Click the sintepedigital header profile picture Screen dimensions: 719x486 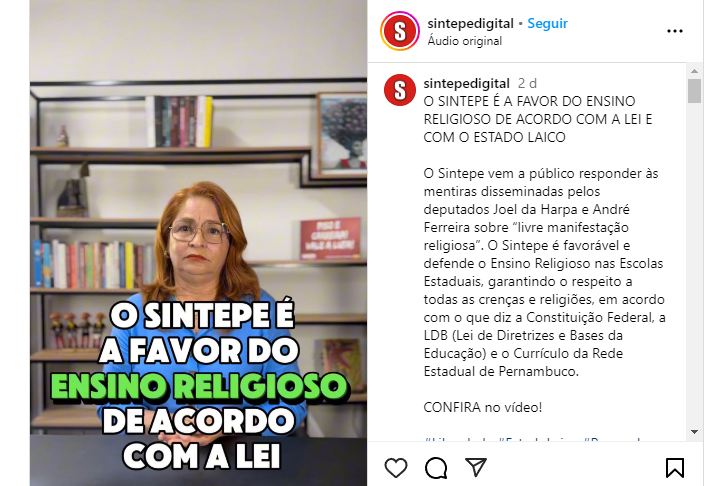[x=400, y=31]
